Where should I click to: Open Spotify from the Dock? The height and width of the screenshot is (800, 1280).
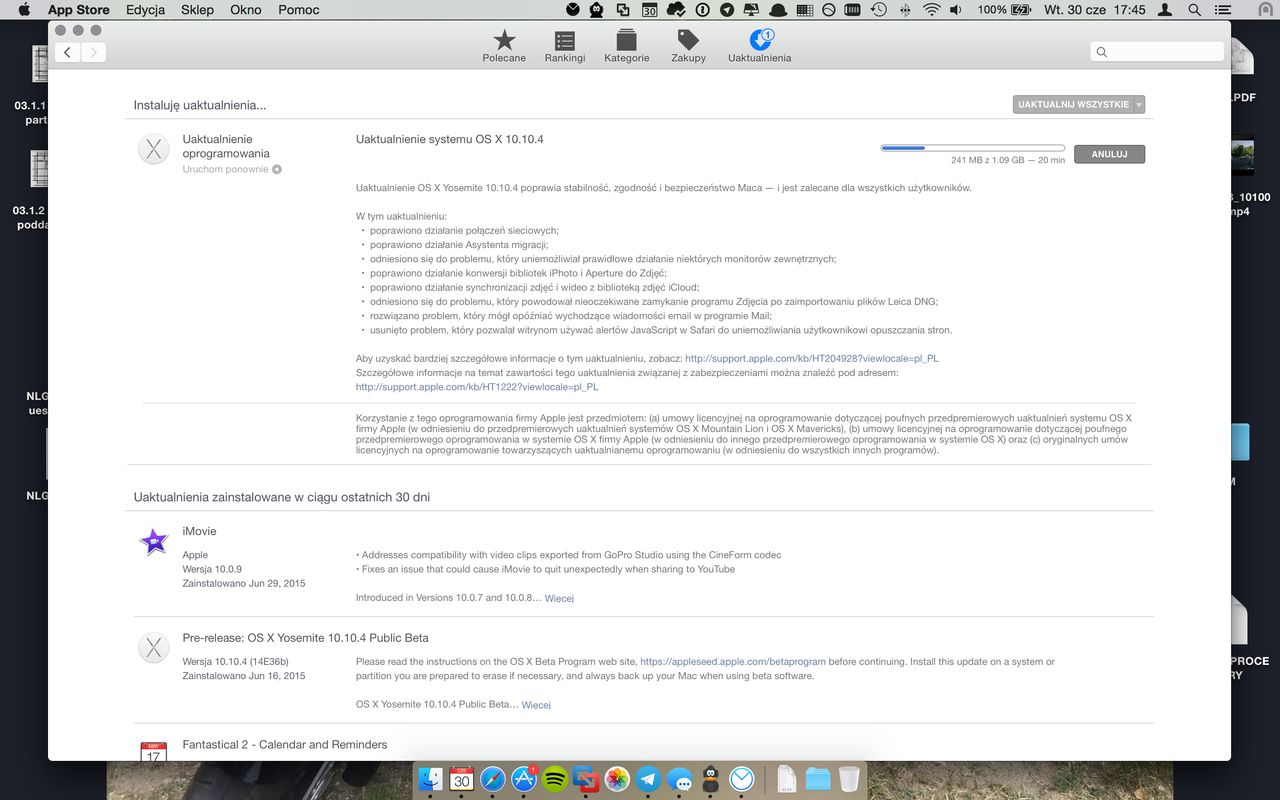[x=555, y=779]
